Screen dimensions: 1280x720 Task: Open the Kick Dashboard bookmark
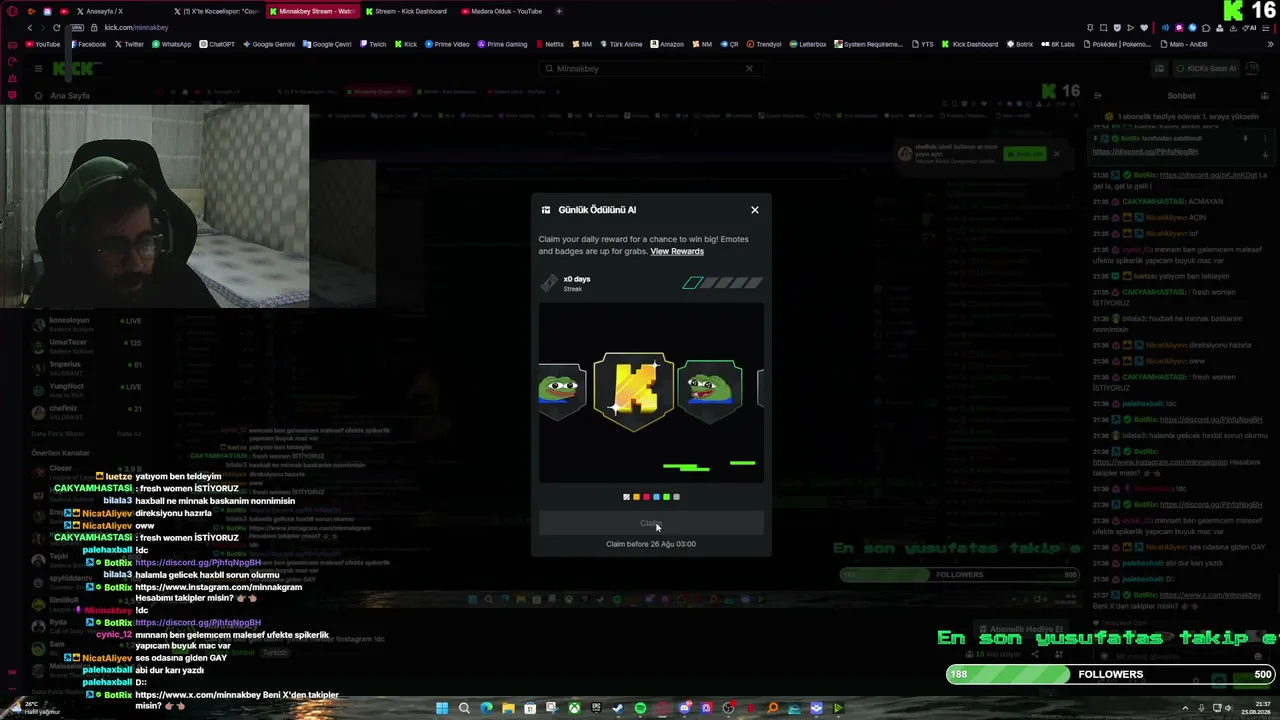(x=970, y=44)
